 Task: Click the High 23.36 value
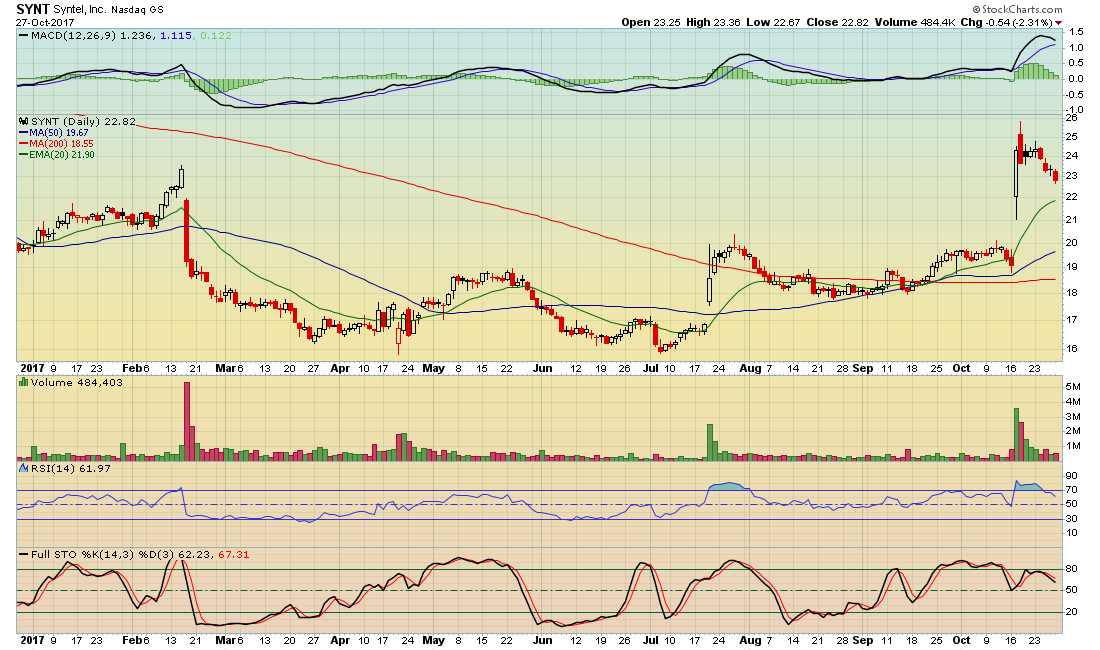coord(713,22)
